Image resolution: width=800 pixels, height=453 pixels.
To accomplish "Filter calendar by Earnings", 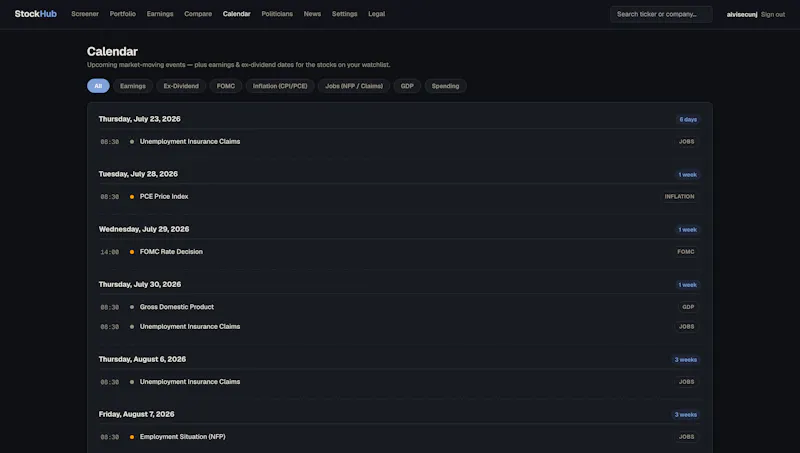I will click(133, 86).
